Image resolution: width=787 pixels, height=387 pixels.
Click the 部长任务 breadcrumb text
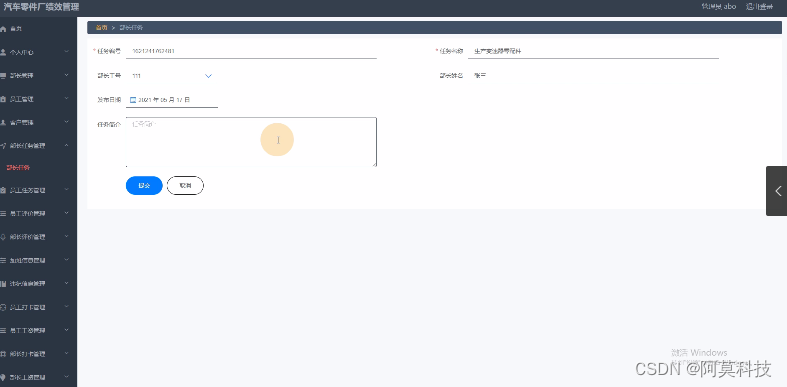point(131,28)
